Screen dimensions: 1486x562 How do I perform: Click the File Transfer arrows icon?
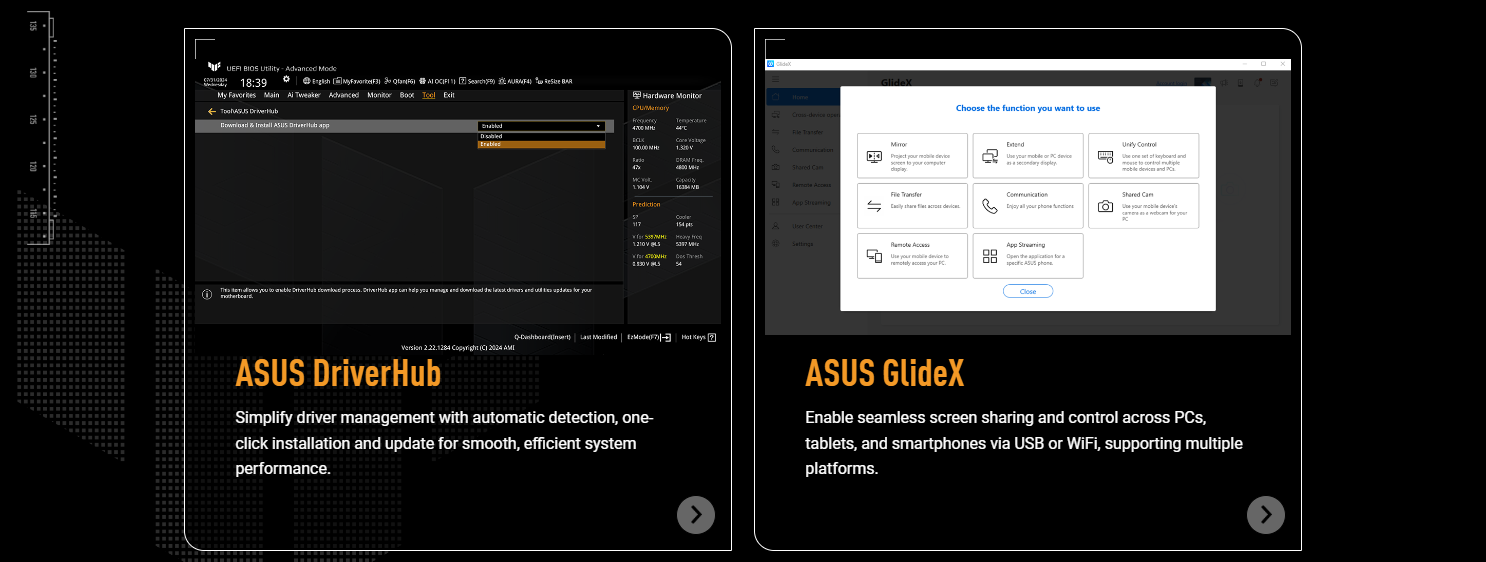pyautogui.click(x=874, y=206)
